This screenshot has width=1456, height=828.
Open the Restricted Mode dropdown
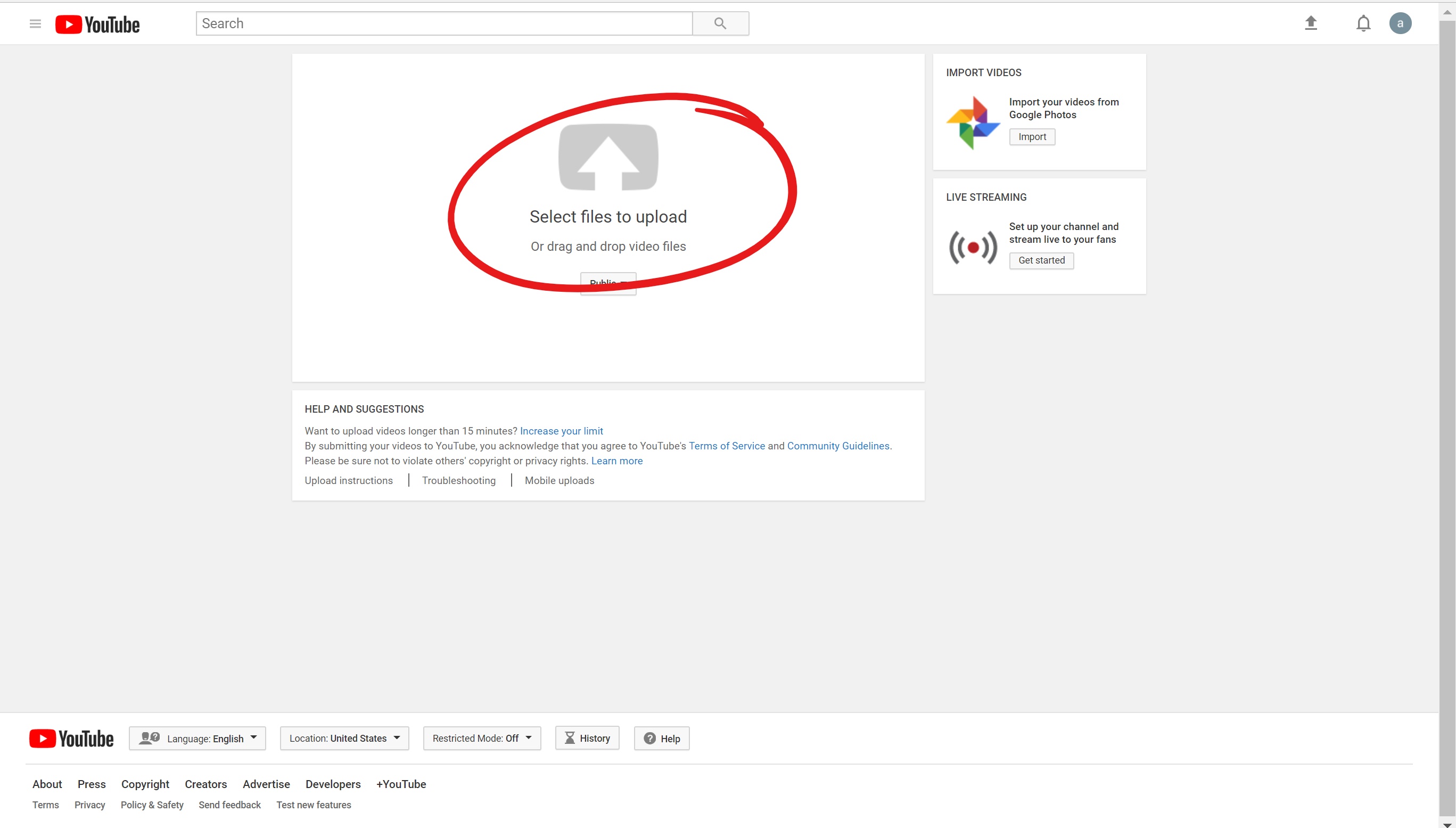tap(481, 738)
